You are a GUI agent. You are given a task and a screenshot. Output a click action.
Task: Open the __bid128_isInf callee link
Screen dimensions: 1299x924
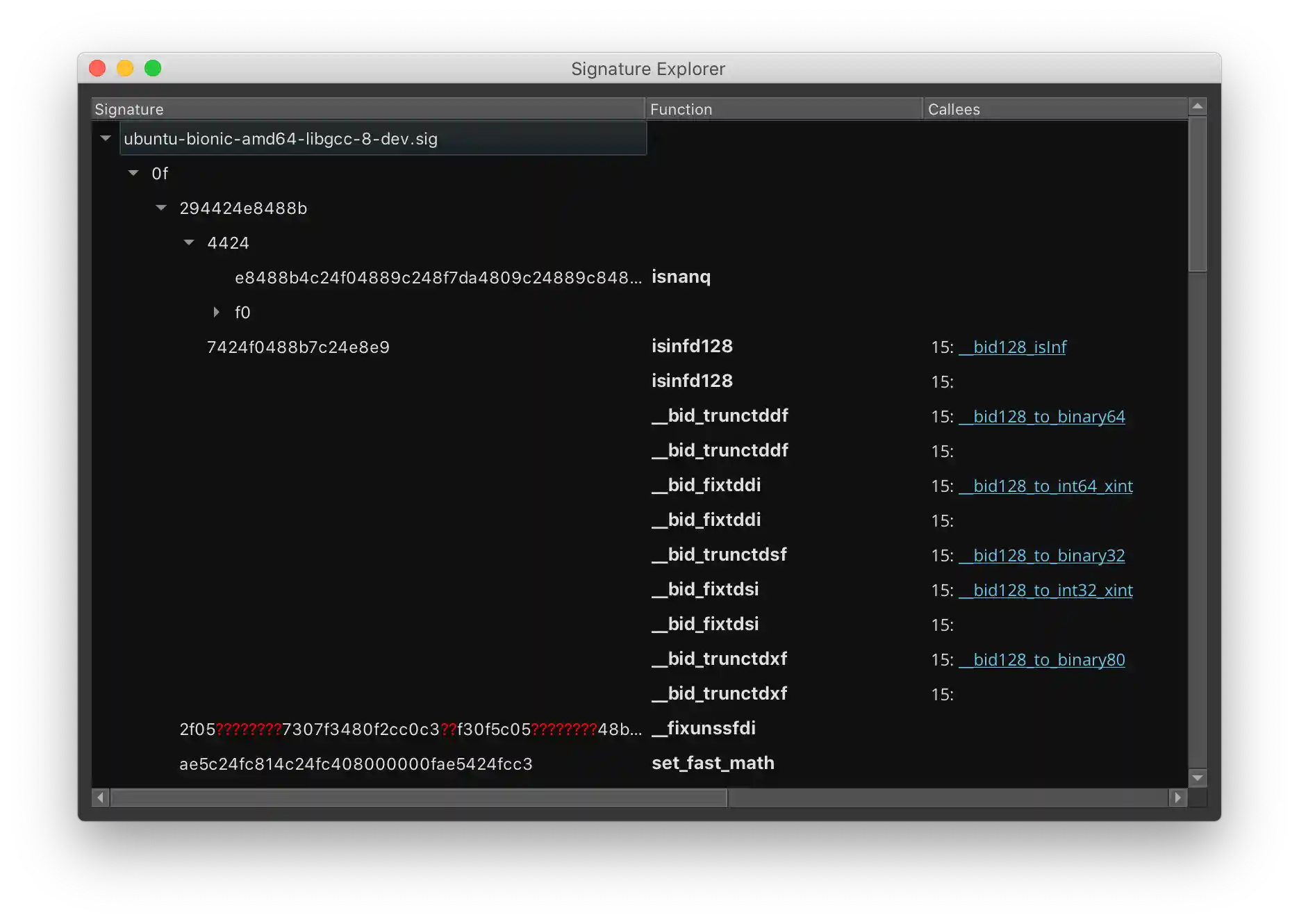pyautogui.click(x=1013, y=347)
